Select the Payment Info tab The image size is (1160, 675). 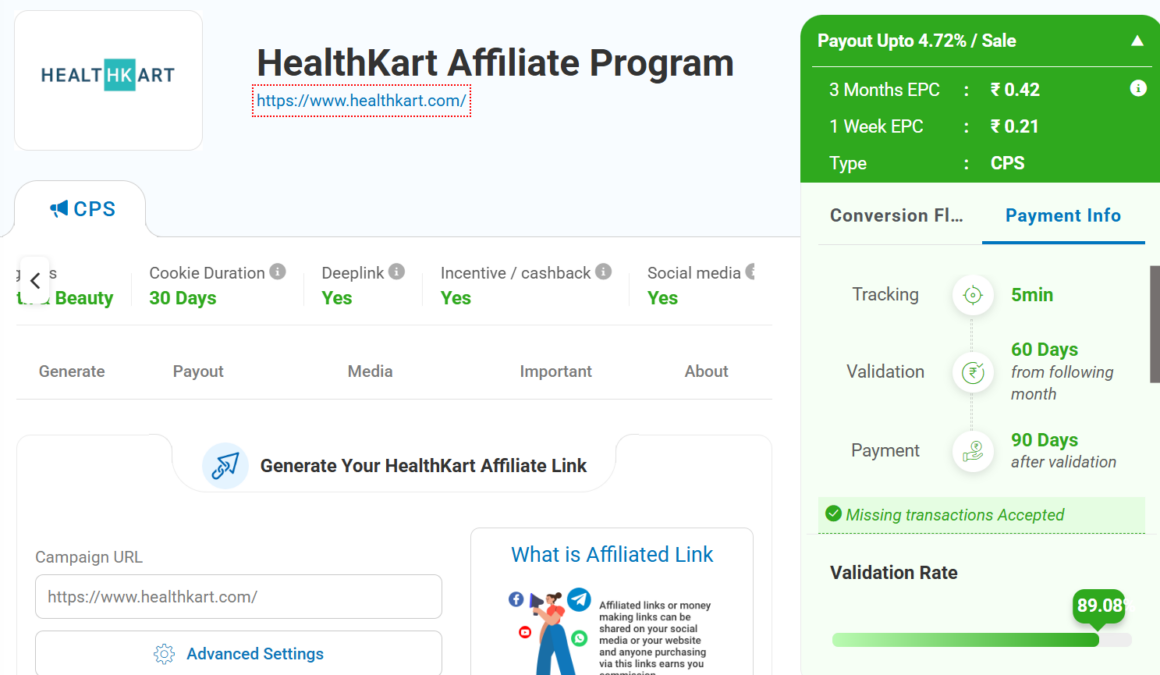click(1063, 216)
